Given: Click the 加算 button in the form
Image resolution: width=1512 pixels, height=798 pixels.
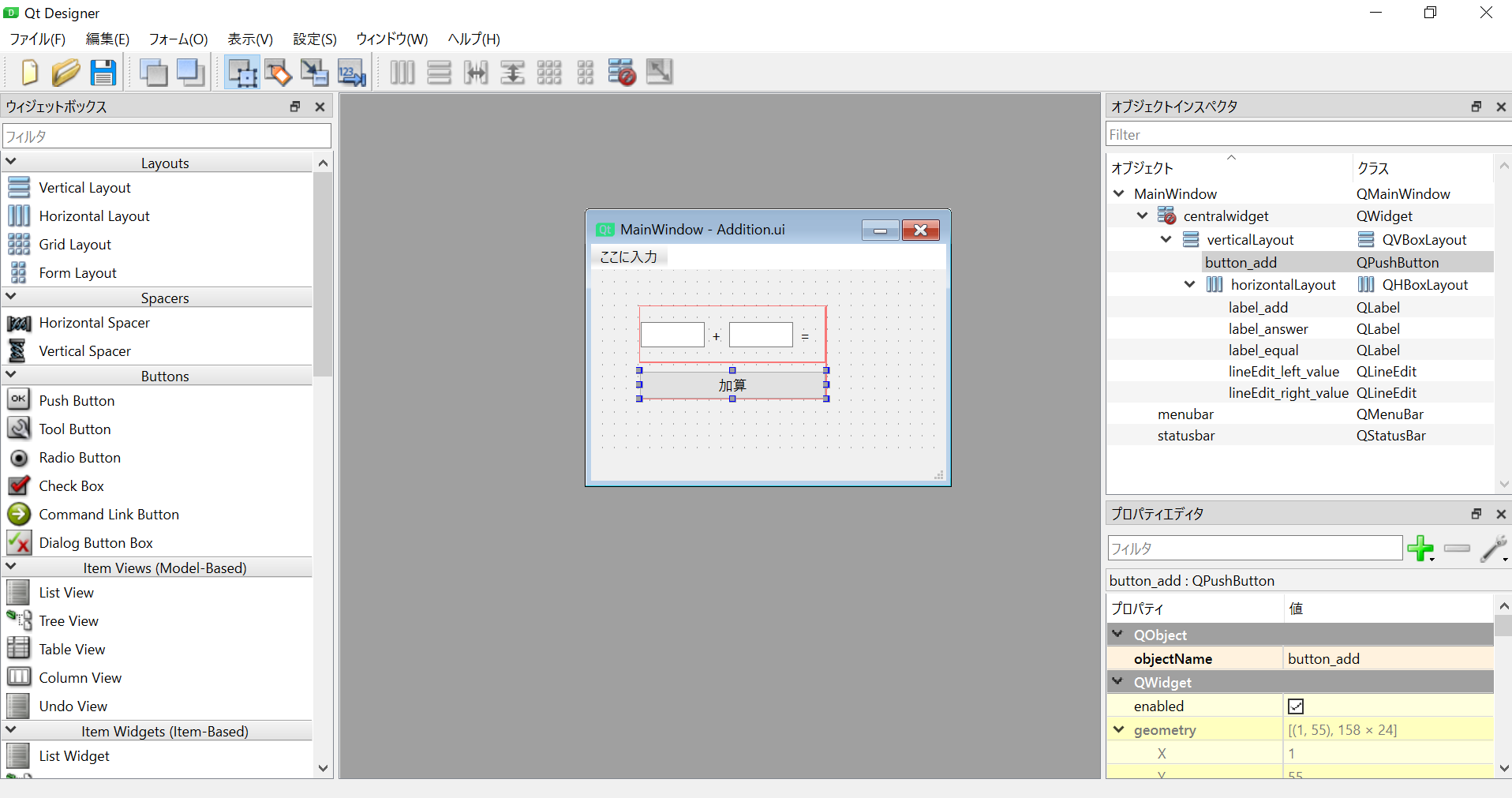Looking at the screenshot, I should (732, 385).
